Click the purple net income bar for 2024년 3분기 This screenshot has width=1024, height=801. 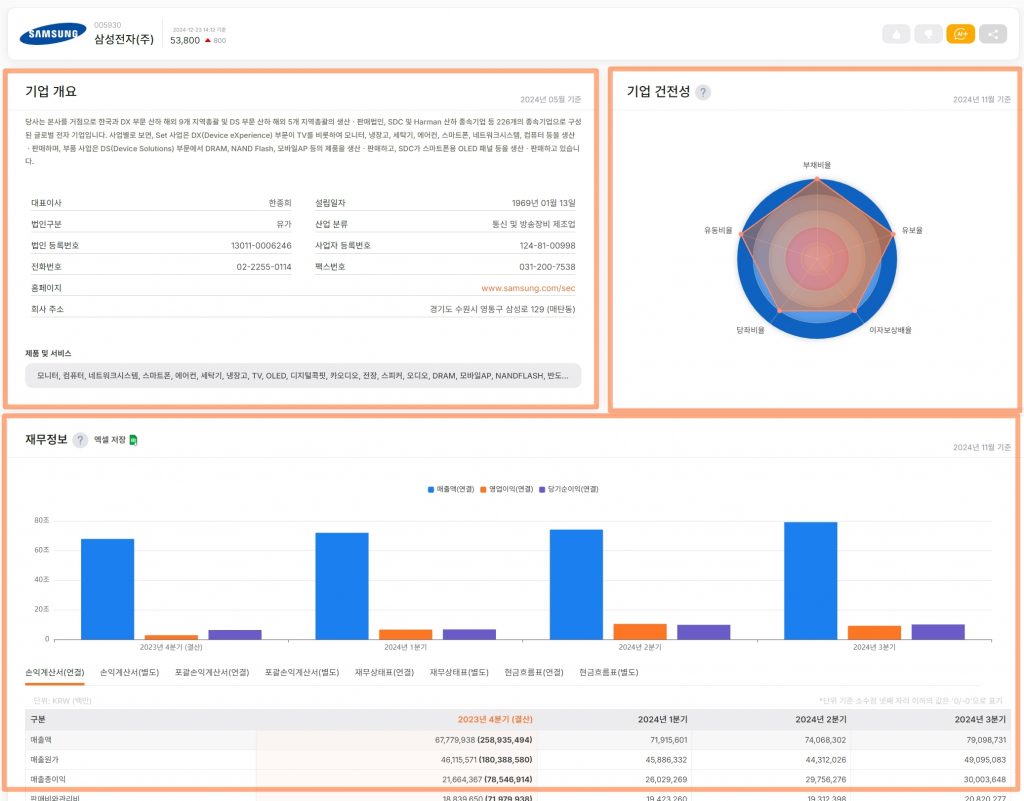[x=938, y=632]
